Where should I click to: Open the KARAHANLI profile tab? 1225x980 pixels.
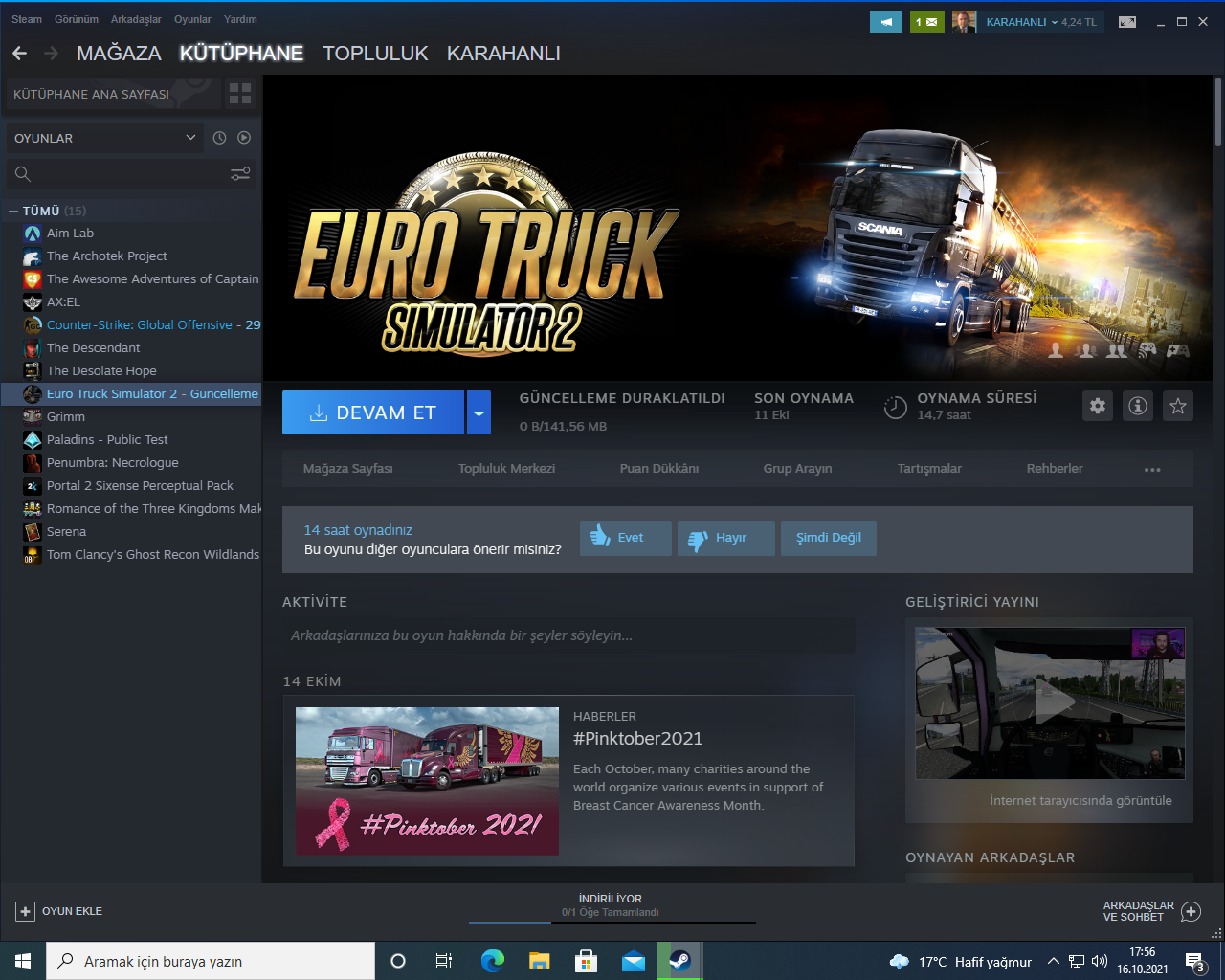[503, 54]
